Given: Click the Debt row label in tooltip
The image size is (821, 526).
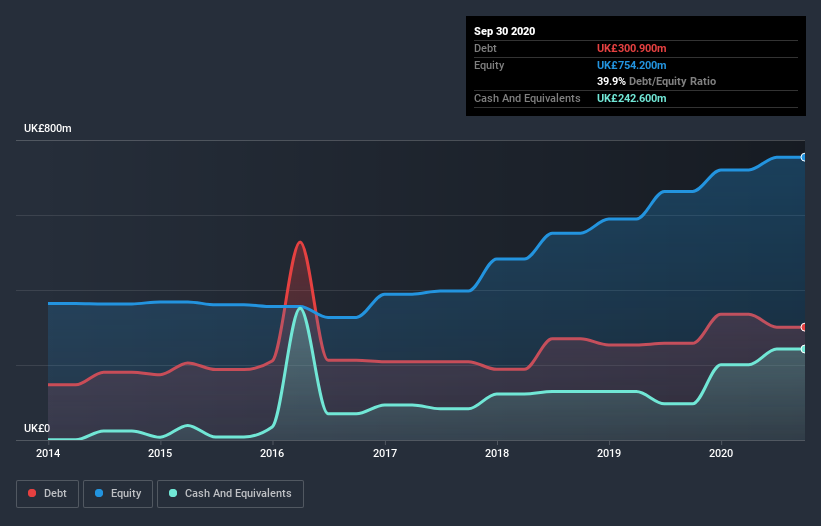Looking at the screenshot, I should [x=485, y=48].
